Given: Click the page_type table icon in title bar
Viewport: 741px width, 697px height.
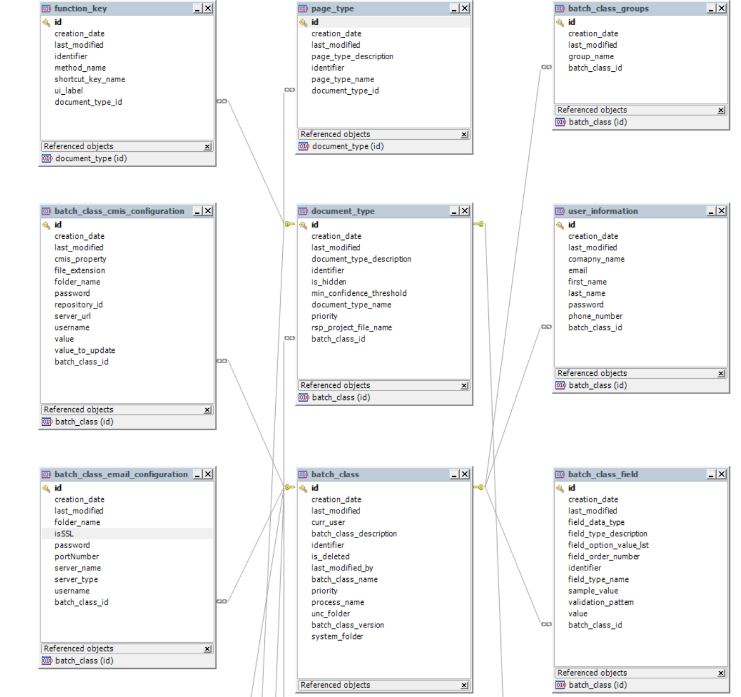Looking at the screenshot, I should [303, 9].
